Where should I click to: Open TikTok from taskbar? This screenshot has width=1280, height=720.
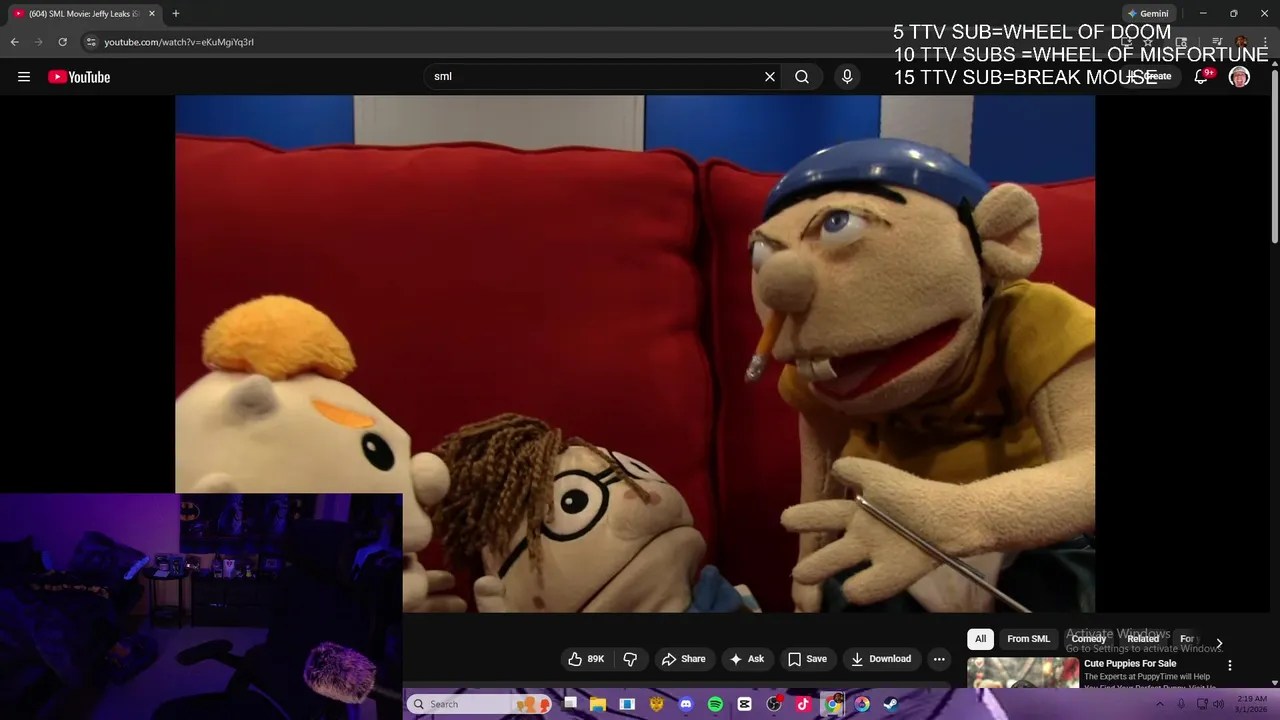(x=803, y=704)
